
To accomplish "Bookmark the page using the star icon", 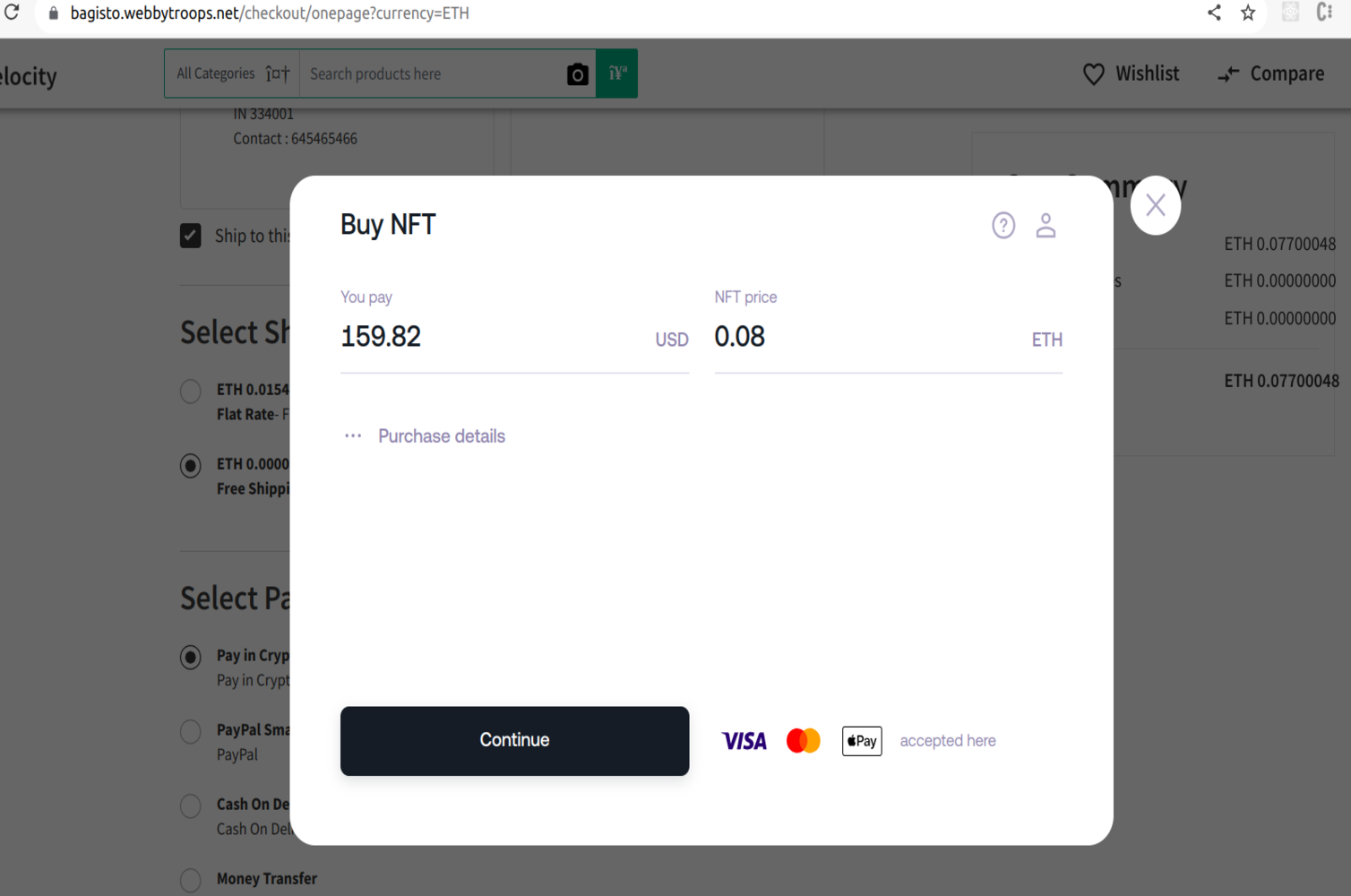I will (1248, 13).
